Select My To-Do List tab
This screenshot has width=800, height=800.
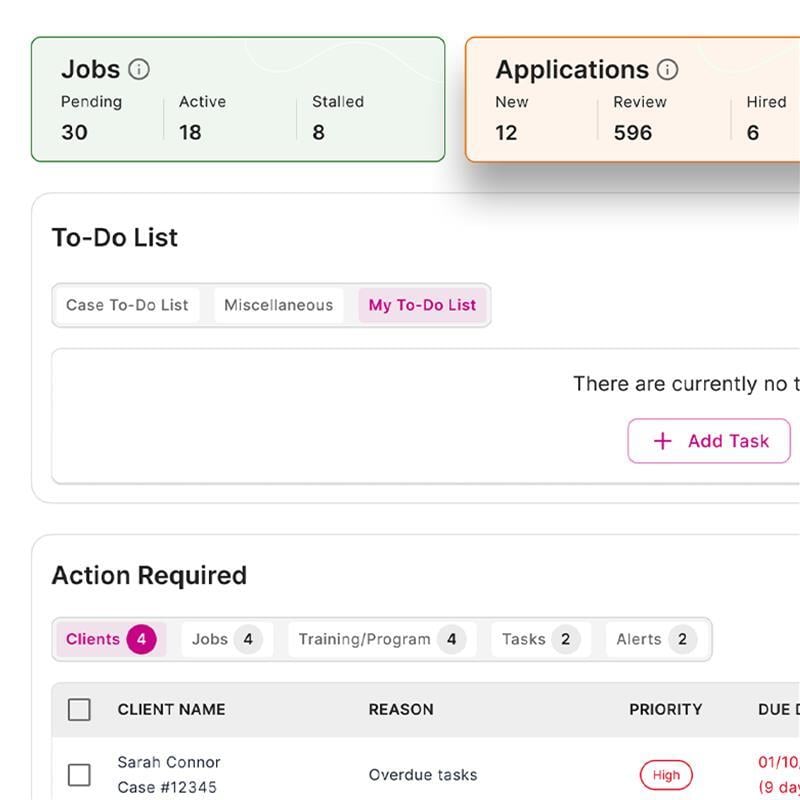[422, 306]
